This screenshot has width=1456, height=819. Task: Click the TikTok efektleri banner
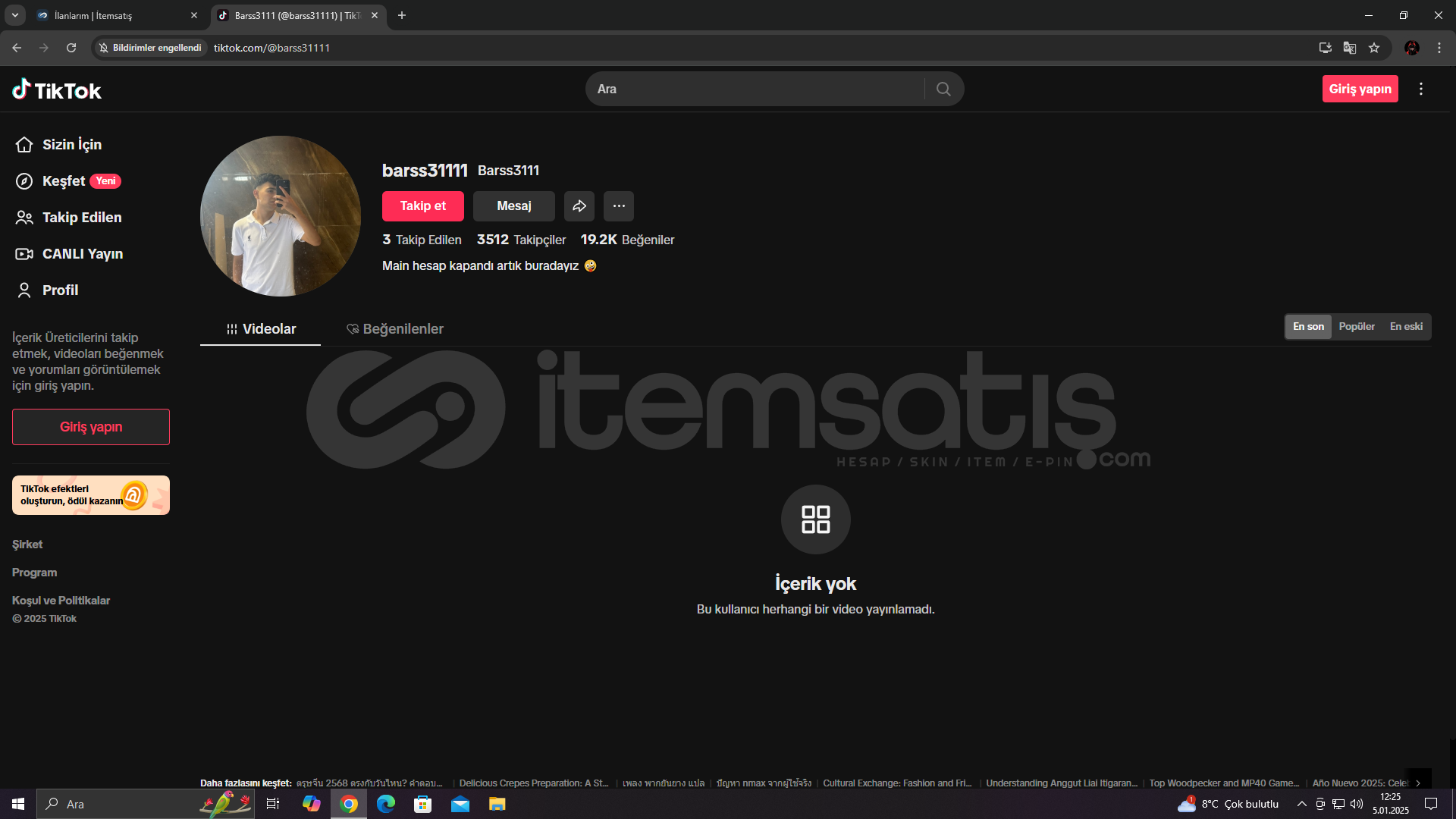point(91,495)
